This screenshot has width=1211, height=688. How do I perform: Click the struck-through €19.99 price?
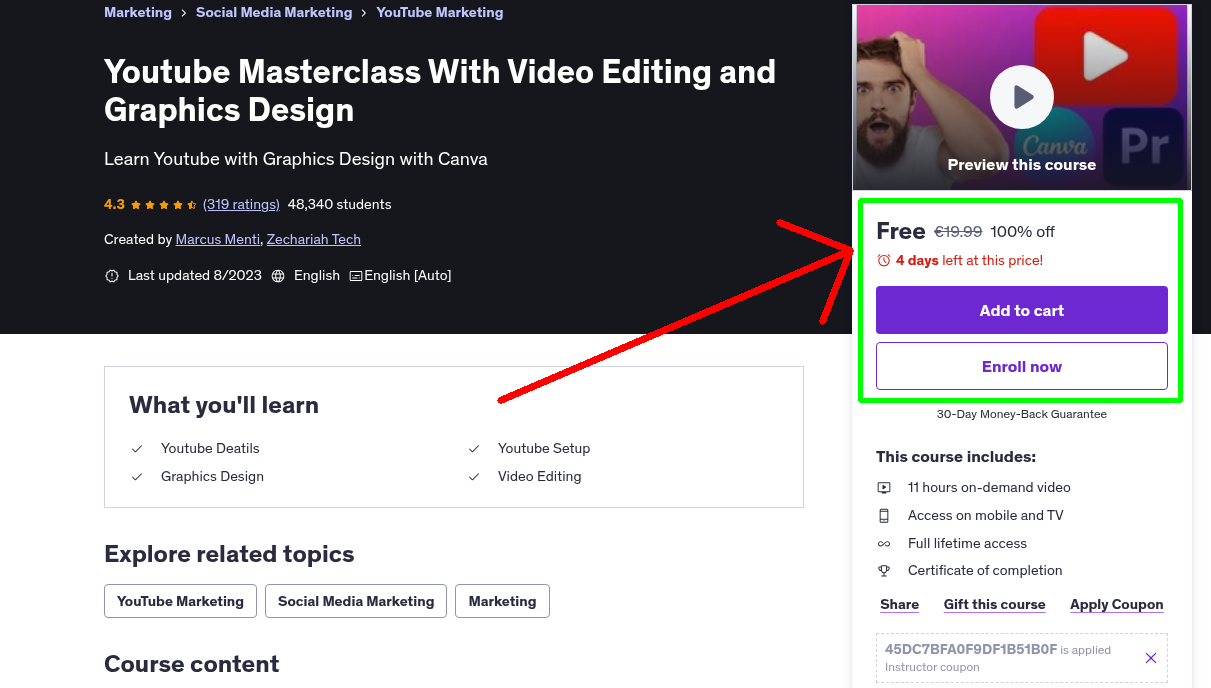958,232
